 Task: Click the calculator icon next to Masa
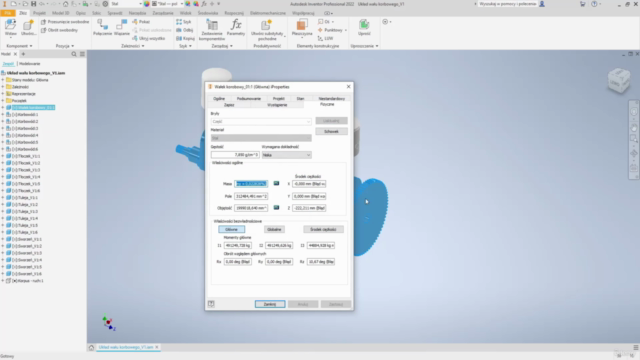276,184
